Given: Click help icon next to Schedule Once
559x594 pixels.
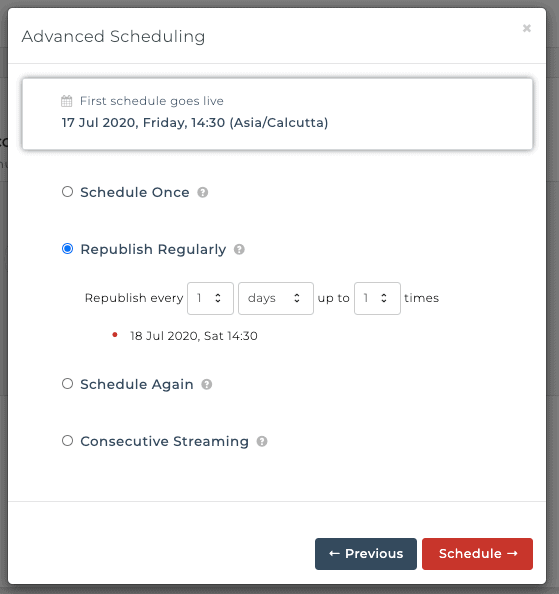Looking at the screenshot, I should point(203,192).
